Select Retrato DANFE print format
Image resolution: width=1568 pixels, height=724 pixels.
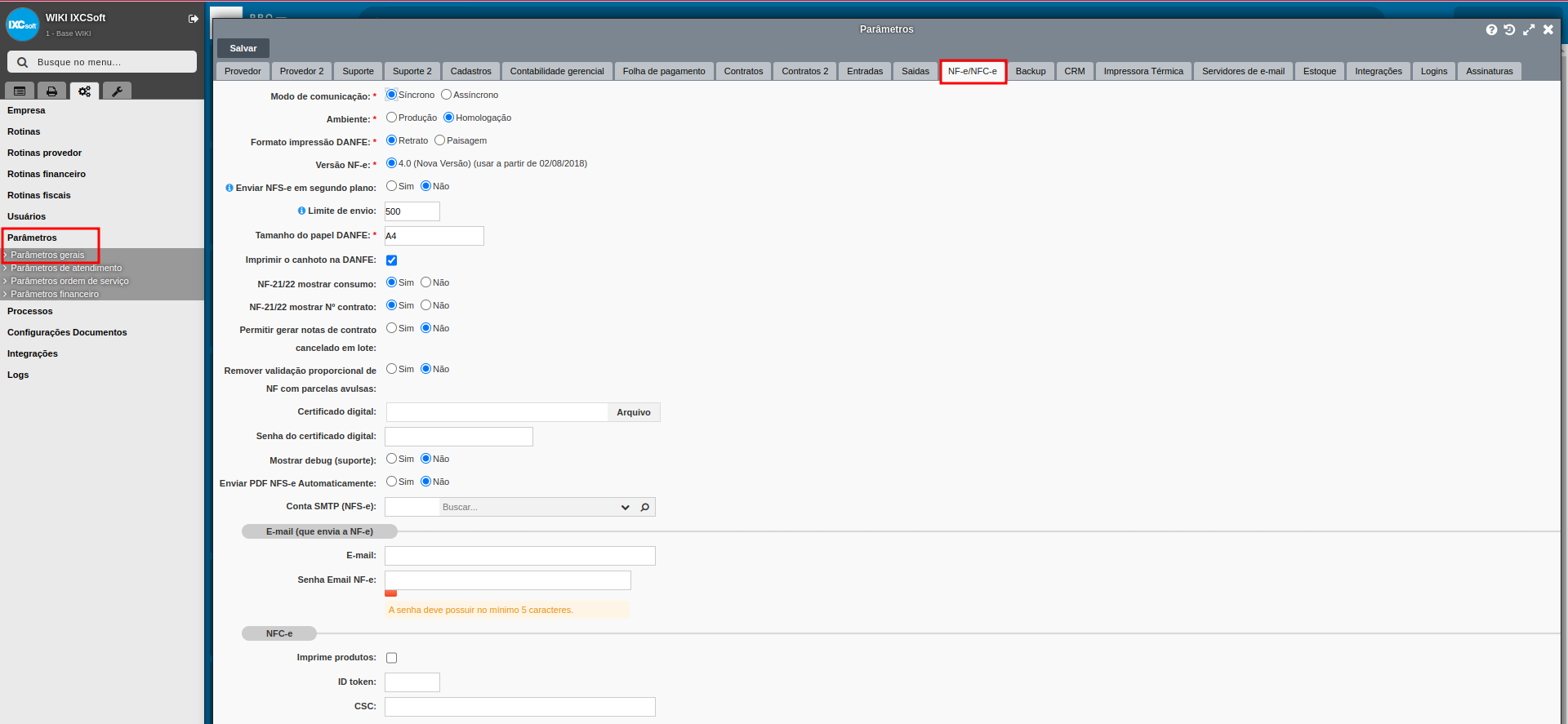point(391,140)
